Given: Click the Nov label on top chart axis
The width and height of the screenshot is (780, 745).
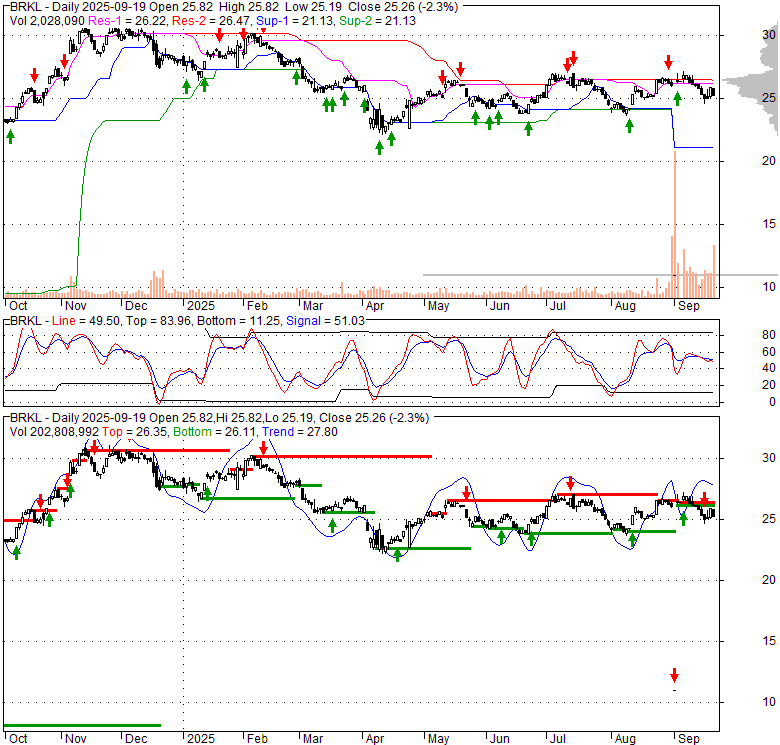Looking at the screenshot, I should click(76, 306).
